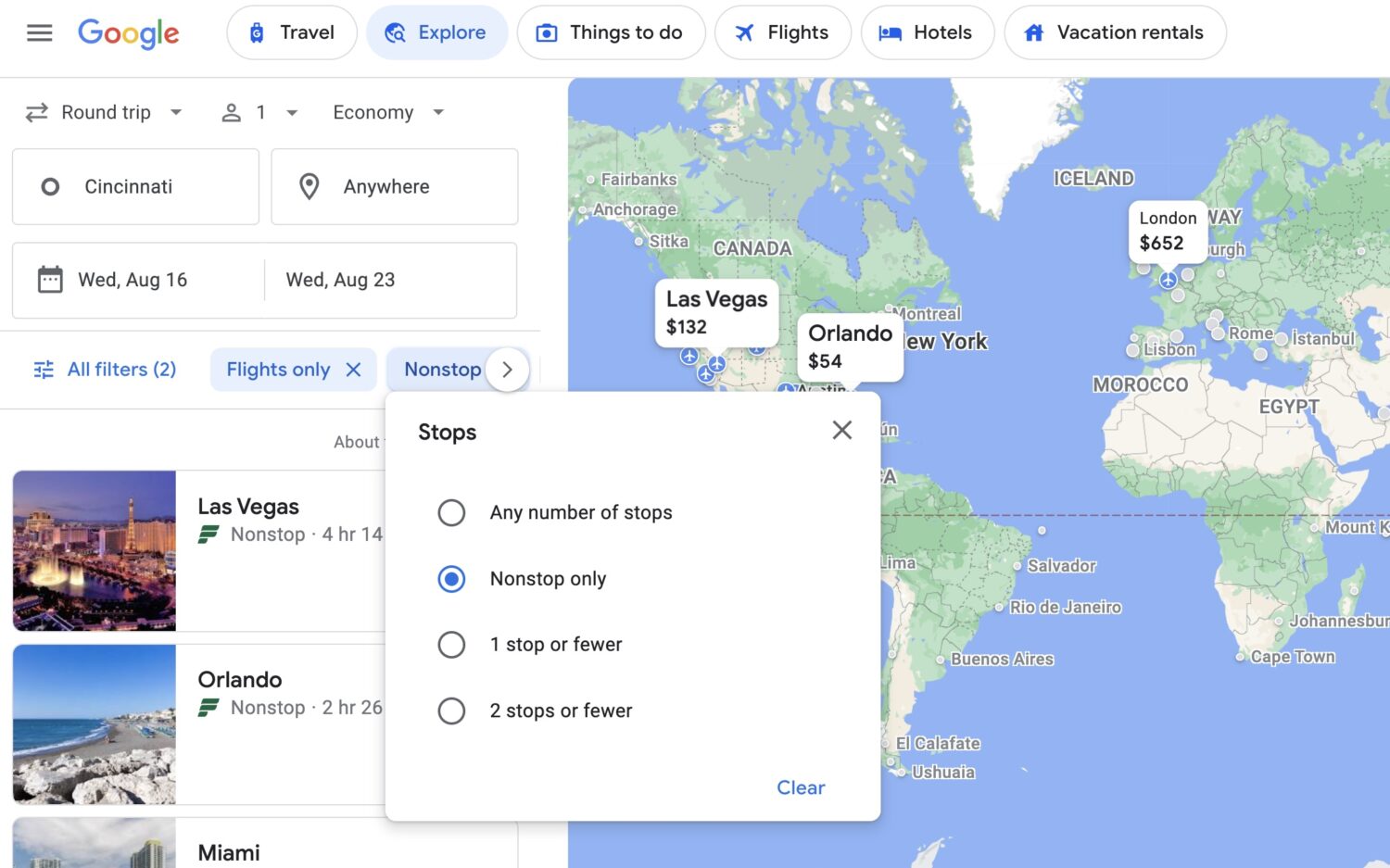The width and height of the screenshot is (1390, 868).
Task: Expand the Economy cabin class dropdown
Action: point(387,112)
